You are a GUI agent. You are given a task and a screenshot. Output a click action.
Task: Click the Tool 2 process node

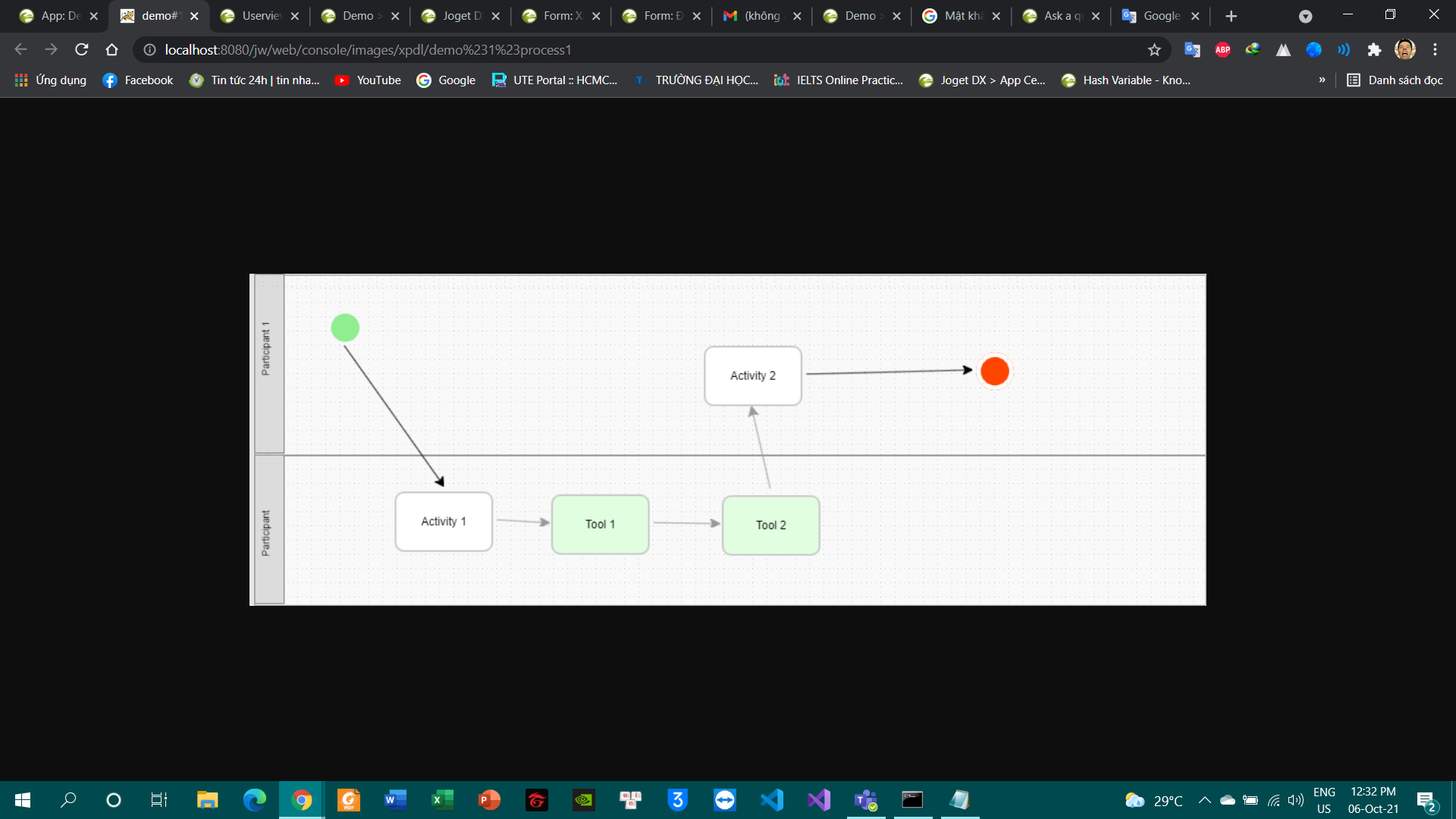point(770,525)
